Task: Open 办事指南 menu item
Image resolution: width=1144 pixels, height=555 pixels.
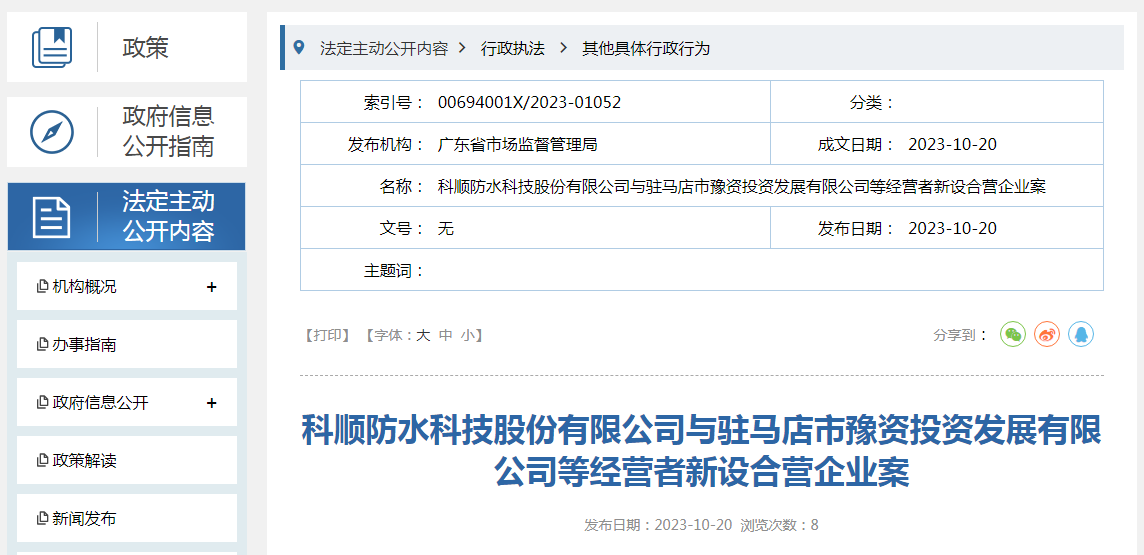Action: click(127, 344)
